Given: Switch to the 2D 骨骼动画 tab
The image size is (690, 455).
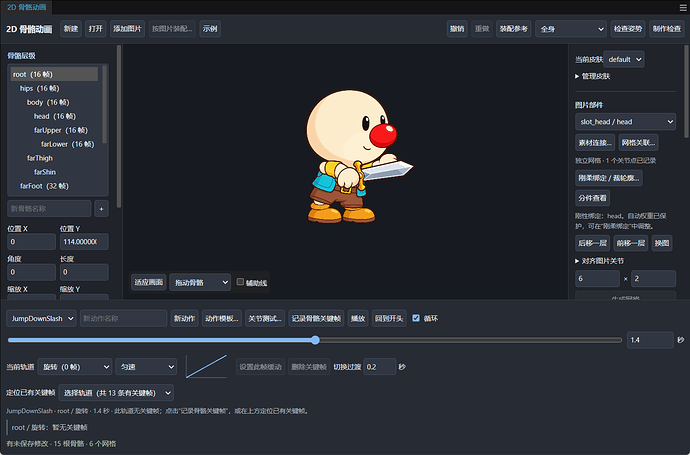Looking at the screenshot, I should [x=26, y=7].
